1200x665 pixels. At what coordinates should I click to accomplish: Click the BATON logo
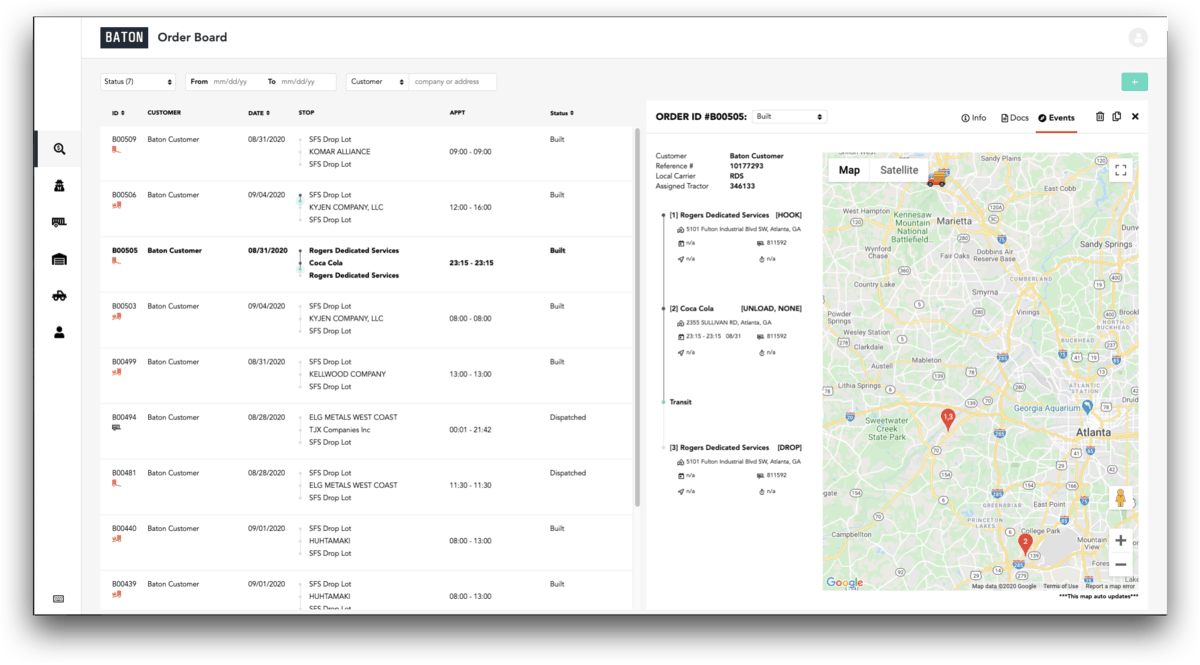[124, 37]
